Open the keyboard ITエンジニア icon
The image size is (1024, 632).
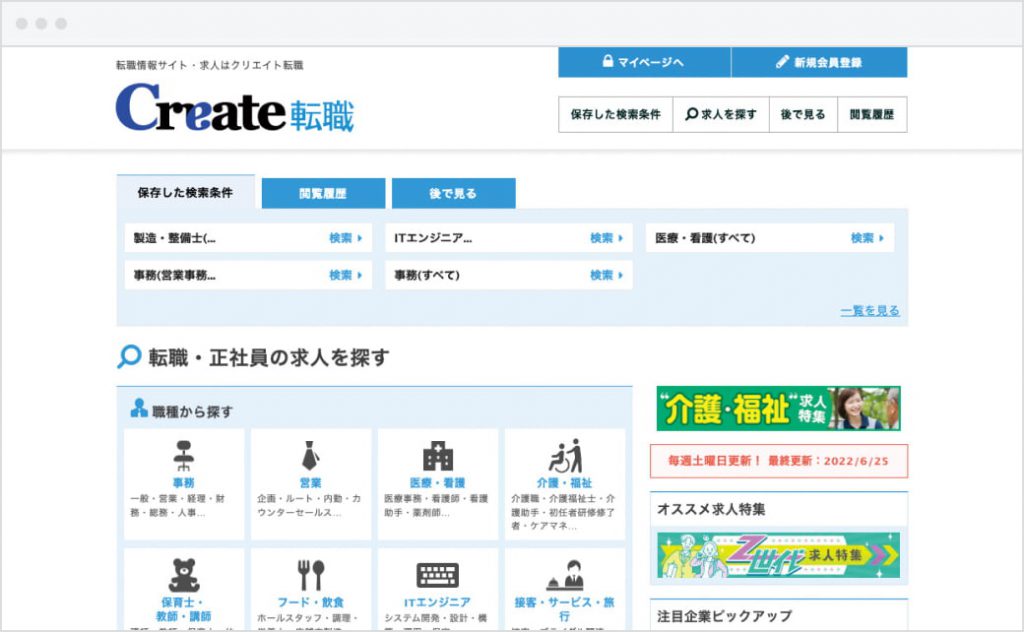(x=438, y=575)
